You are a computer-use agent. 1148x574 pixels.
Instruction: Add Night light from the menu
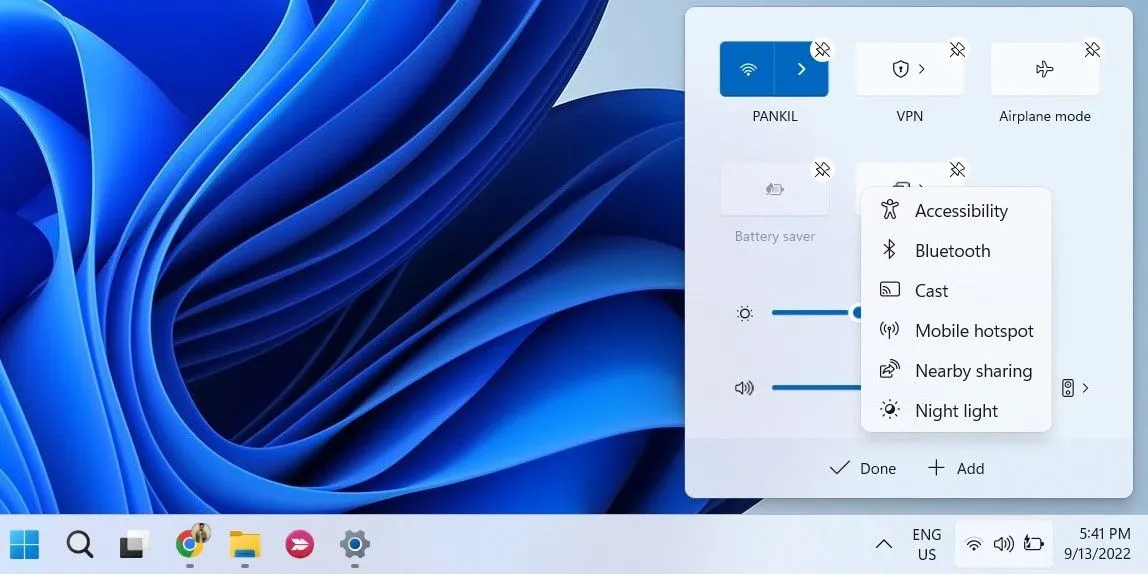click(x=956, y=411)
